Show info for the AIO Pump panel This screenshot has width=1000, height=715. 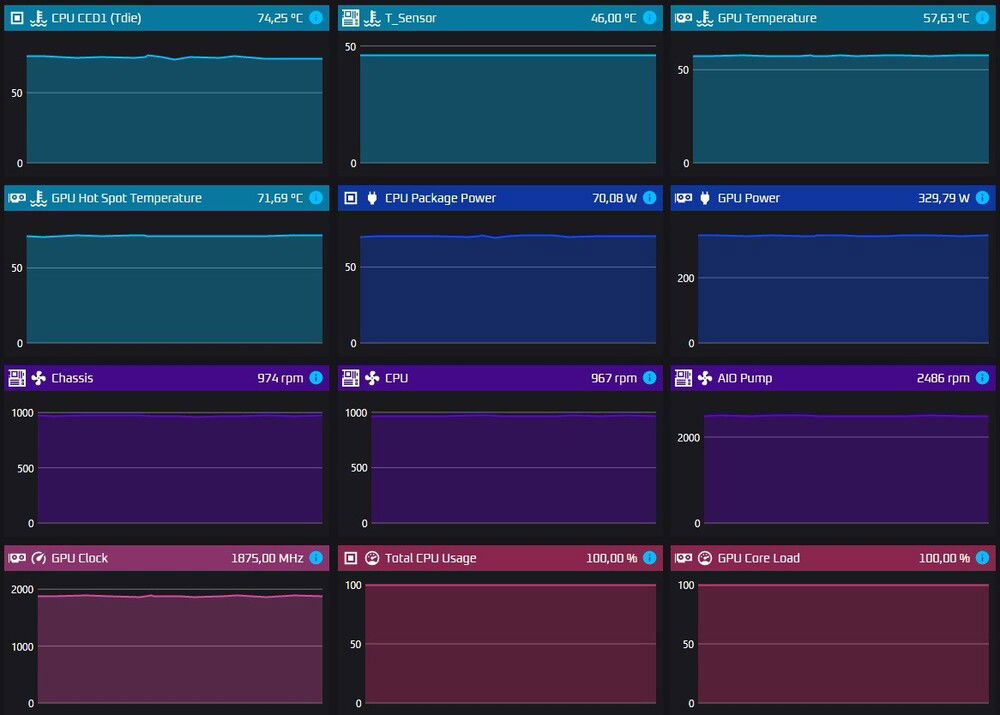pyautogui.click(x=983, y=378)
